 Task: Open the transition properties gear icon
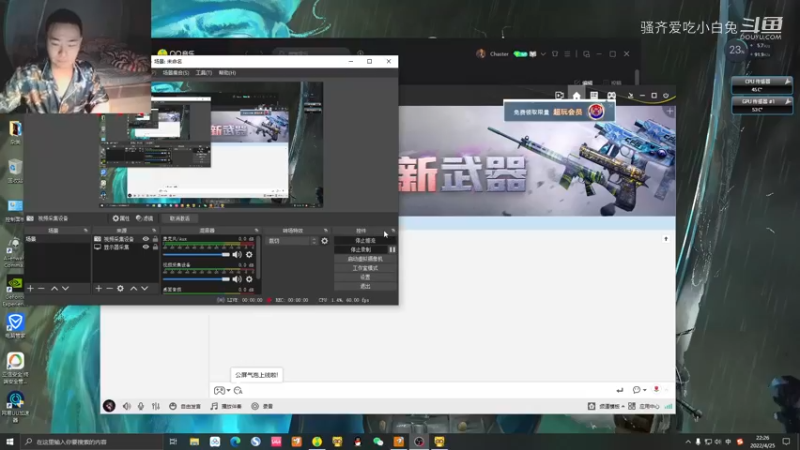[324, 241]
